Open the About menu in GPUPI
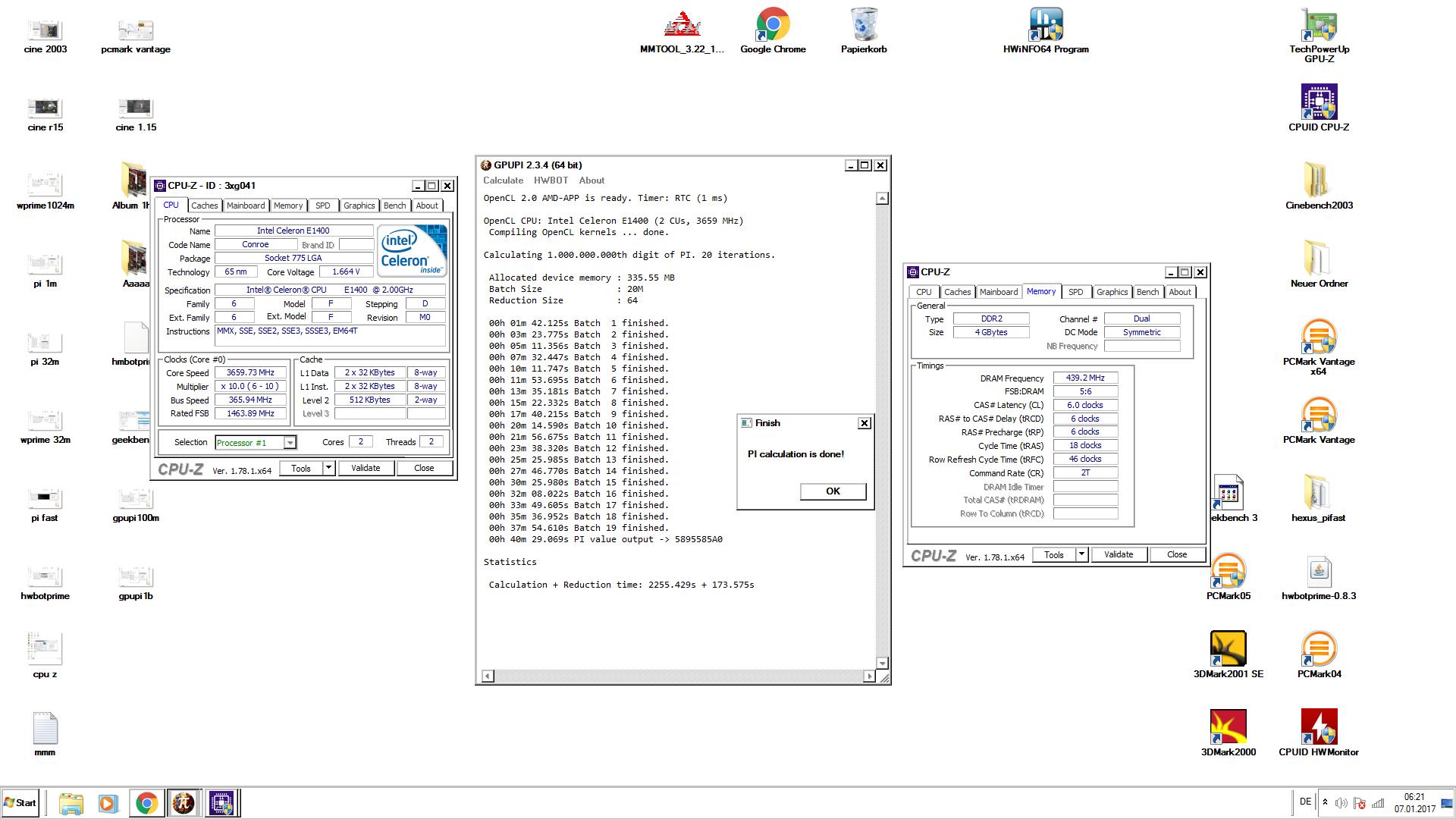 click(x=591, y=180)
